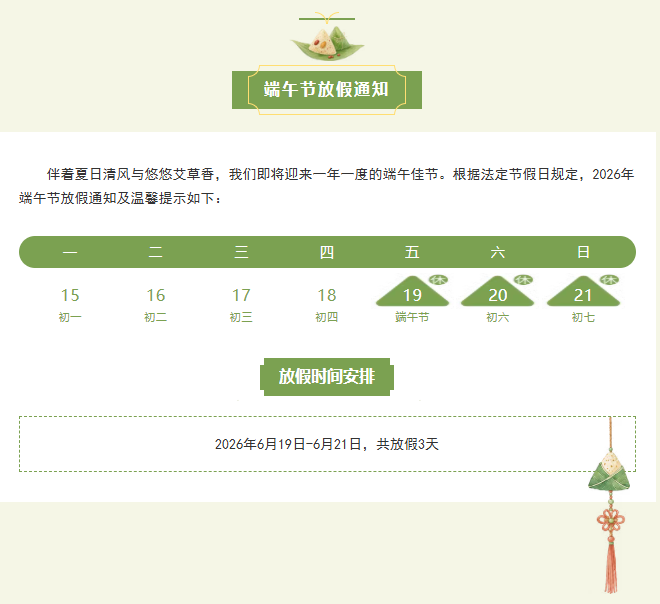
Task: Select date 15 in the calendar
Action: pos(70,295)
